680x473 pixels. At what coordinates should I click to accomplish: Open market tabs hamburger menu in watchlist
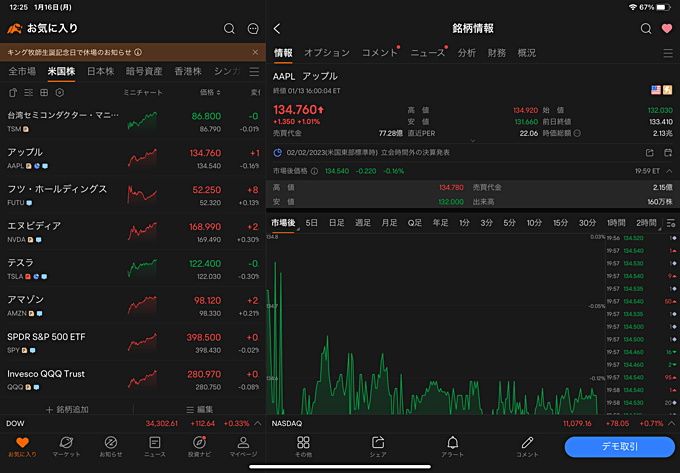[x=254, y=72]
